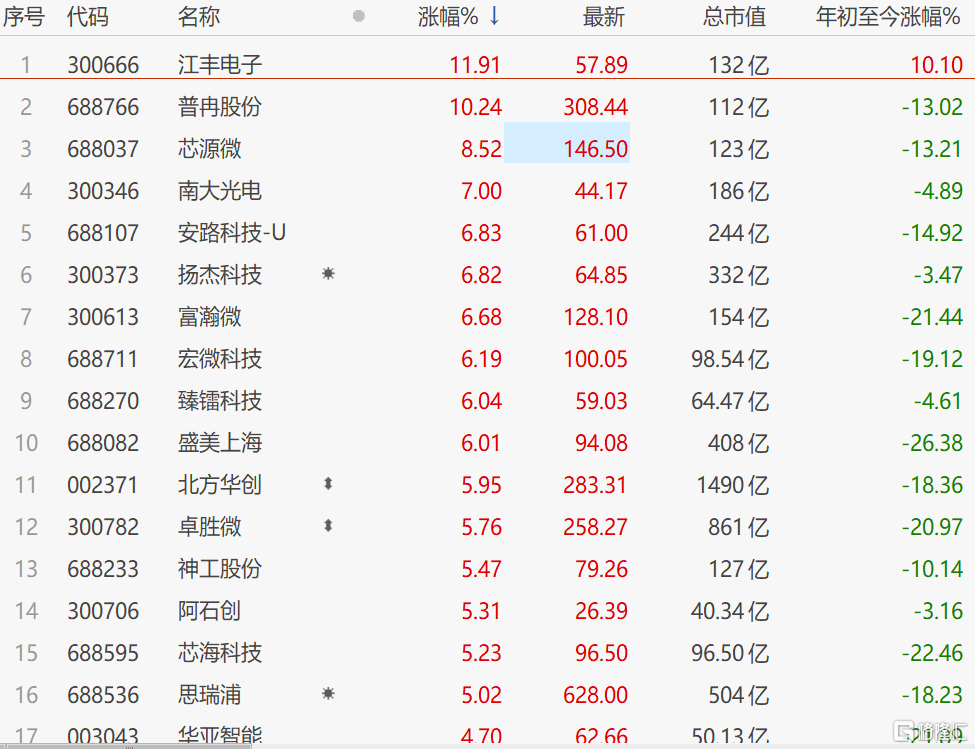975x749 pixels.
Task: Click the marker icon on the 北方华创 row
Action: (328, 484)
